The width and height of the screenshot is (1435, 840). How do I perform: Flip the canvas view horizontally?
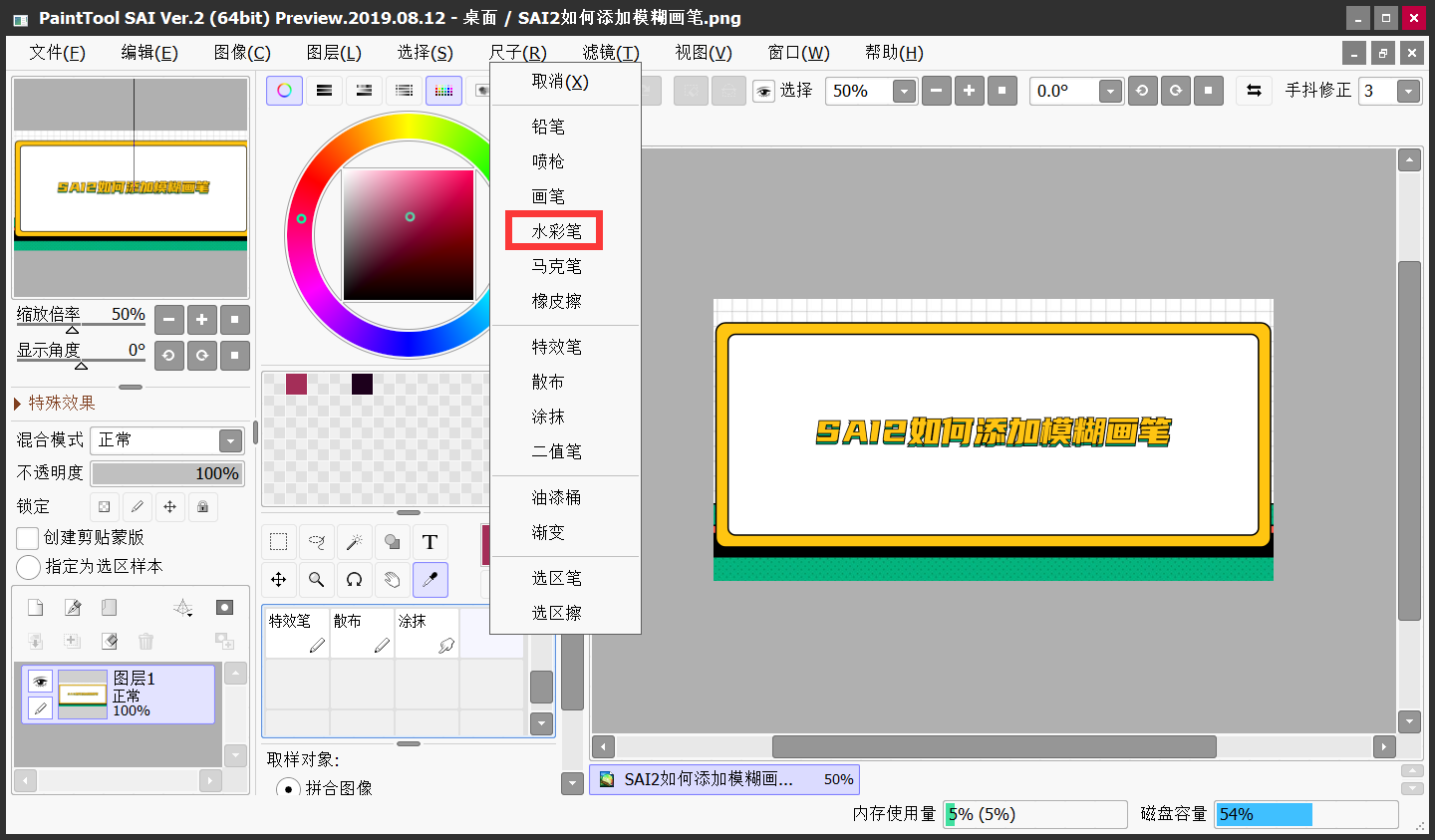1255,91
